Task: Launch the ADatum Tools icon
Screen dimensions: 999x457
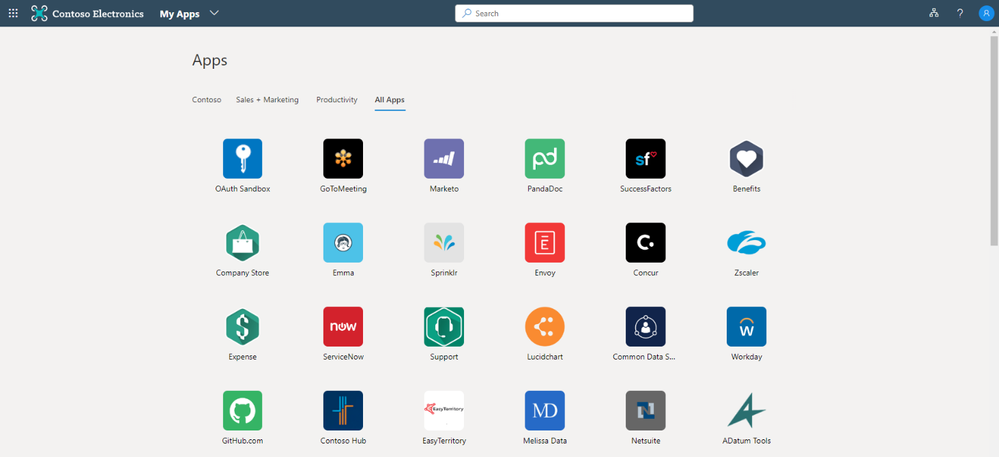Action: click(x=746, y=411)
